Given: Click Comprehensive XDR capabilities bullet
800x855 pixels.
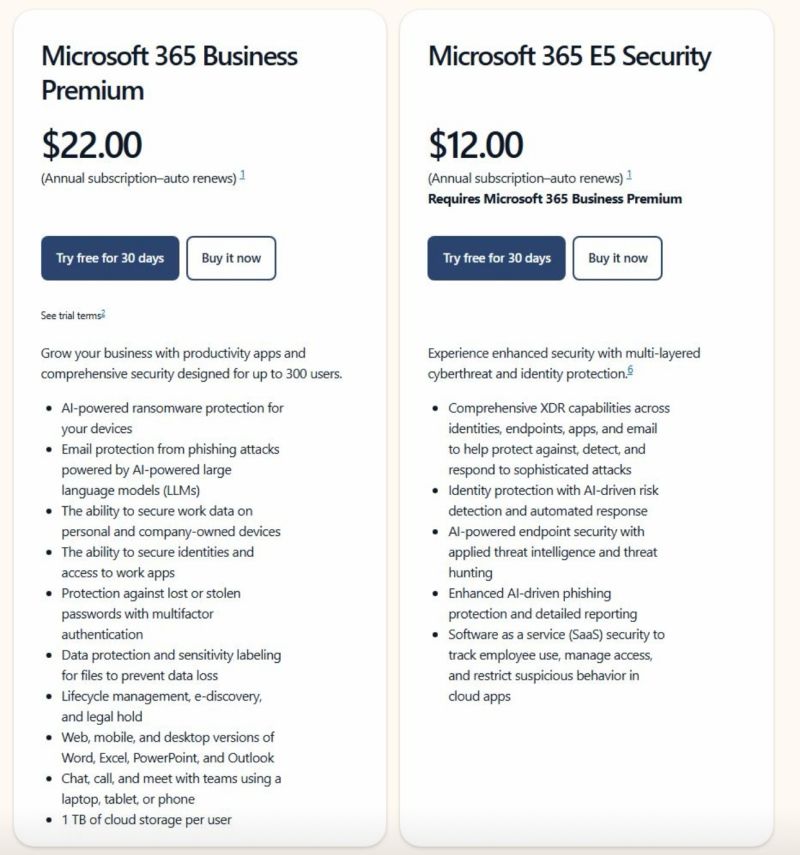Looking at the screenshot, I should click(559, 438).
